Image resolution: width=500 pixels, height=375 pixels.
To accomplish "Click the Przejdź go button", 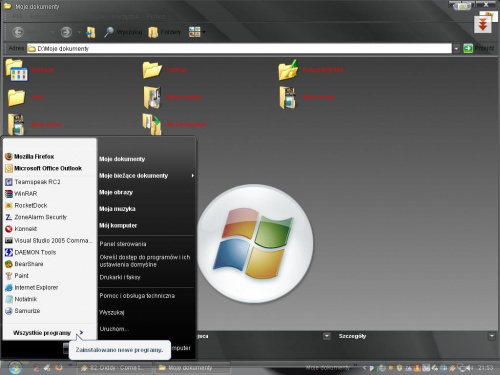I will pos(479,49).
